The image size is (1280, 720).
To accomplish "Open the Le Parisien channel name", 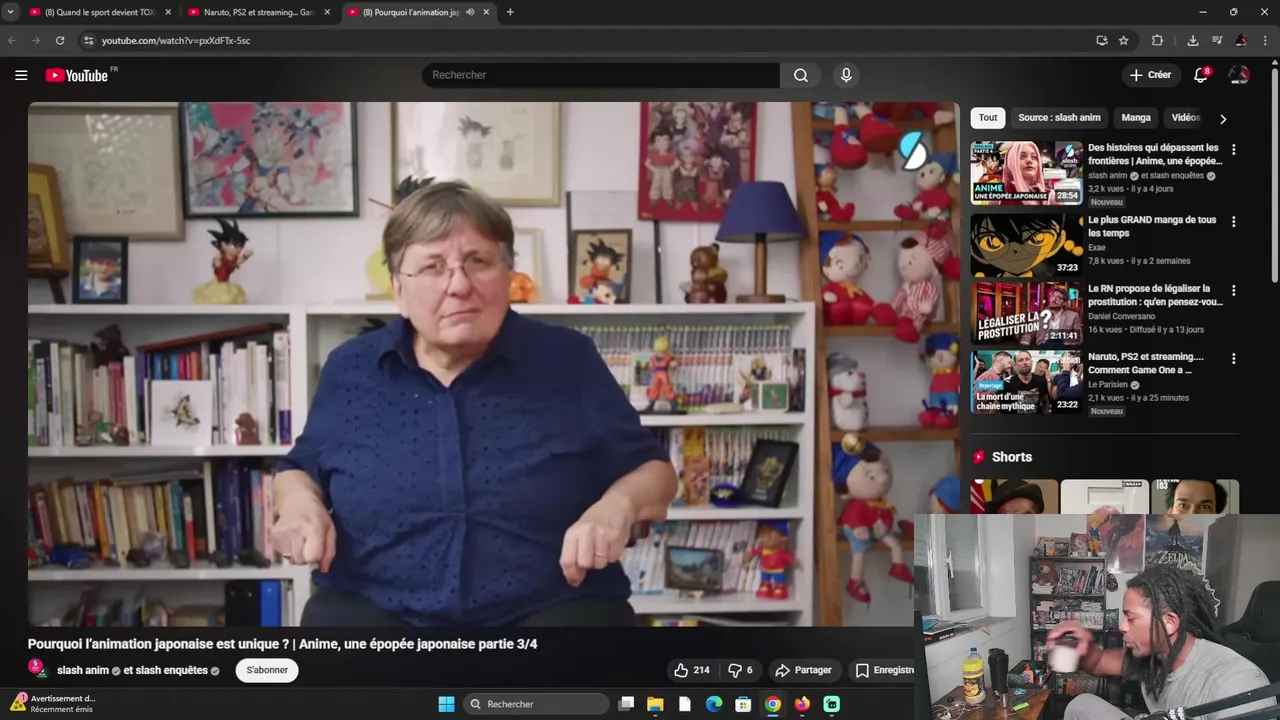I will tap(1108, 384).
